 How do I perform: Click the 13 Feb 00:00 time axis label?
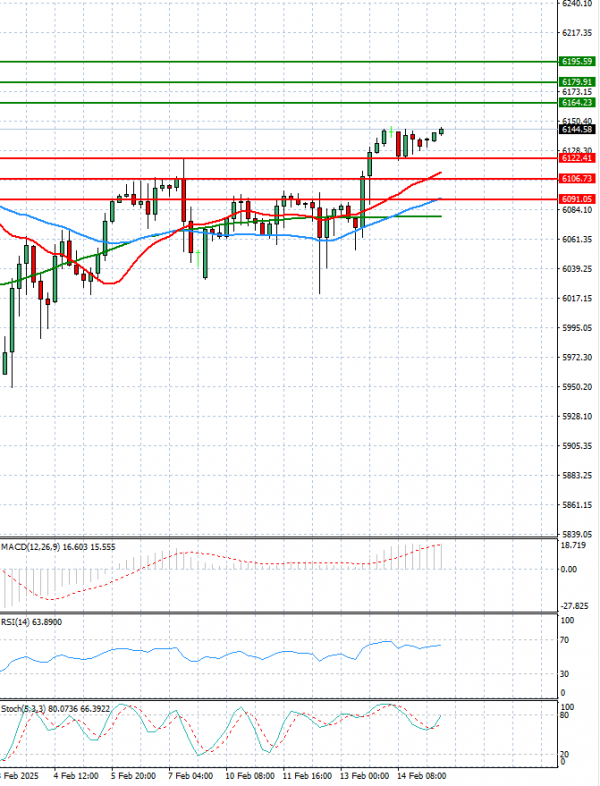364,776
